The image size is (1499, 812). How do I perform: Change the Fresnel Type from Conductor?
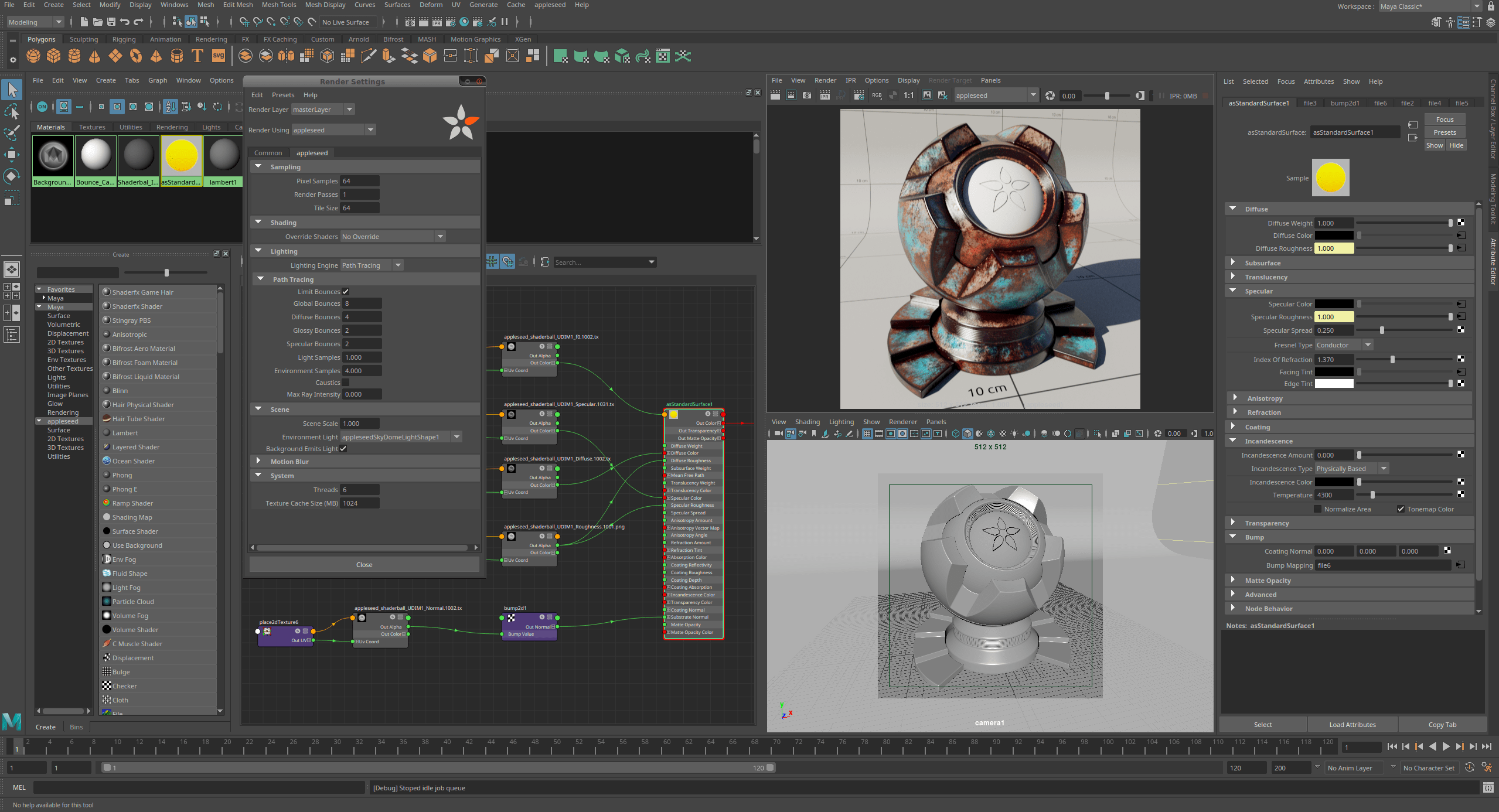click(x=1368, y=344)
